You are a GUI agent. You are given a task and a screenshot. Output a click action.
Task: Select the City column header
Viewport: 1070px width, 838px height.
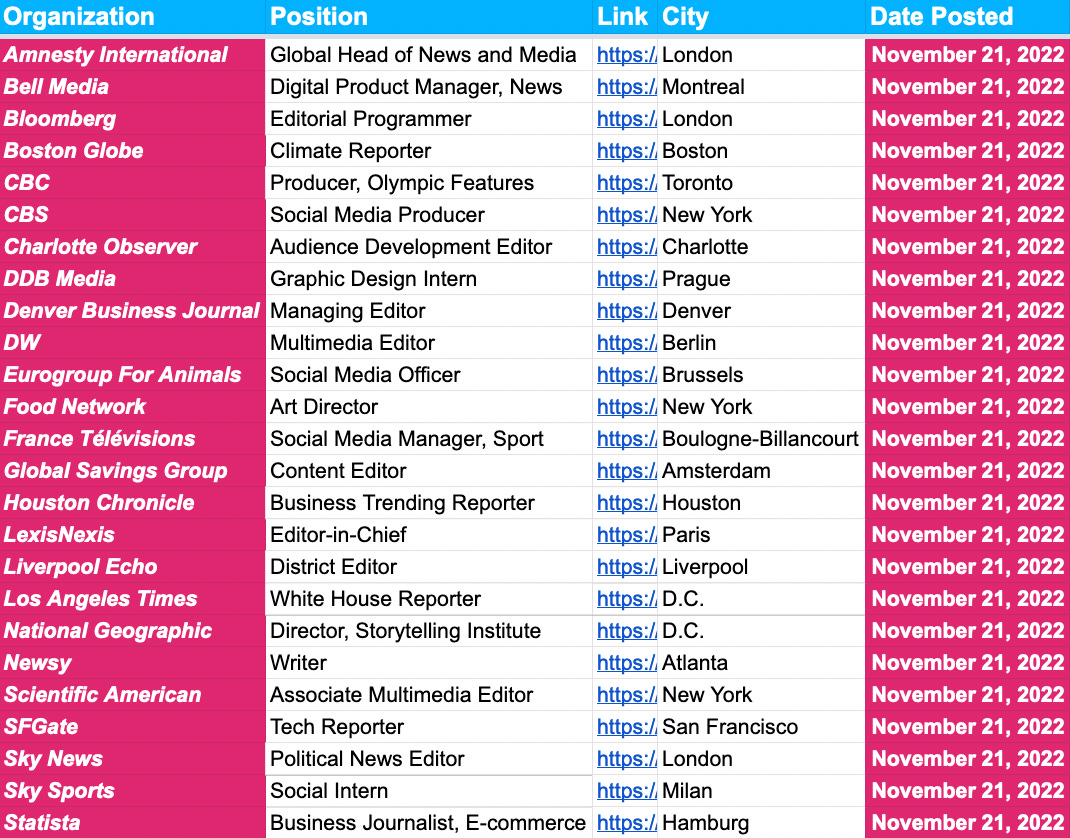click(x=761, y=16)
